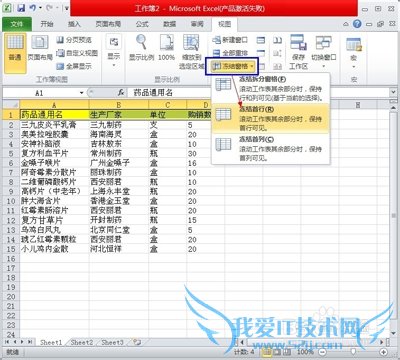Click 全部重排 arrange all windows

point(231,53)
